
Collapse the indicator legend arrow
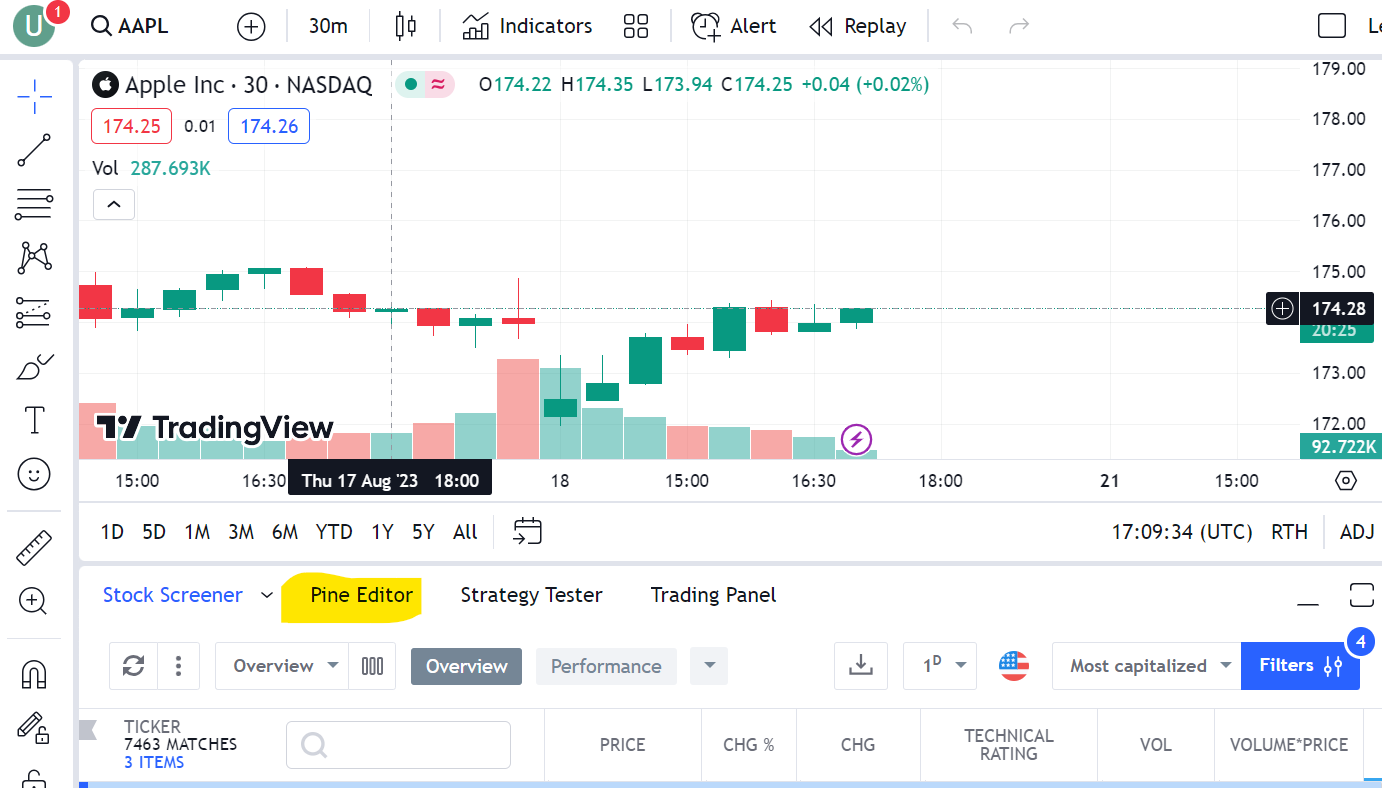[114, 204]
